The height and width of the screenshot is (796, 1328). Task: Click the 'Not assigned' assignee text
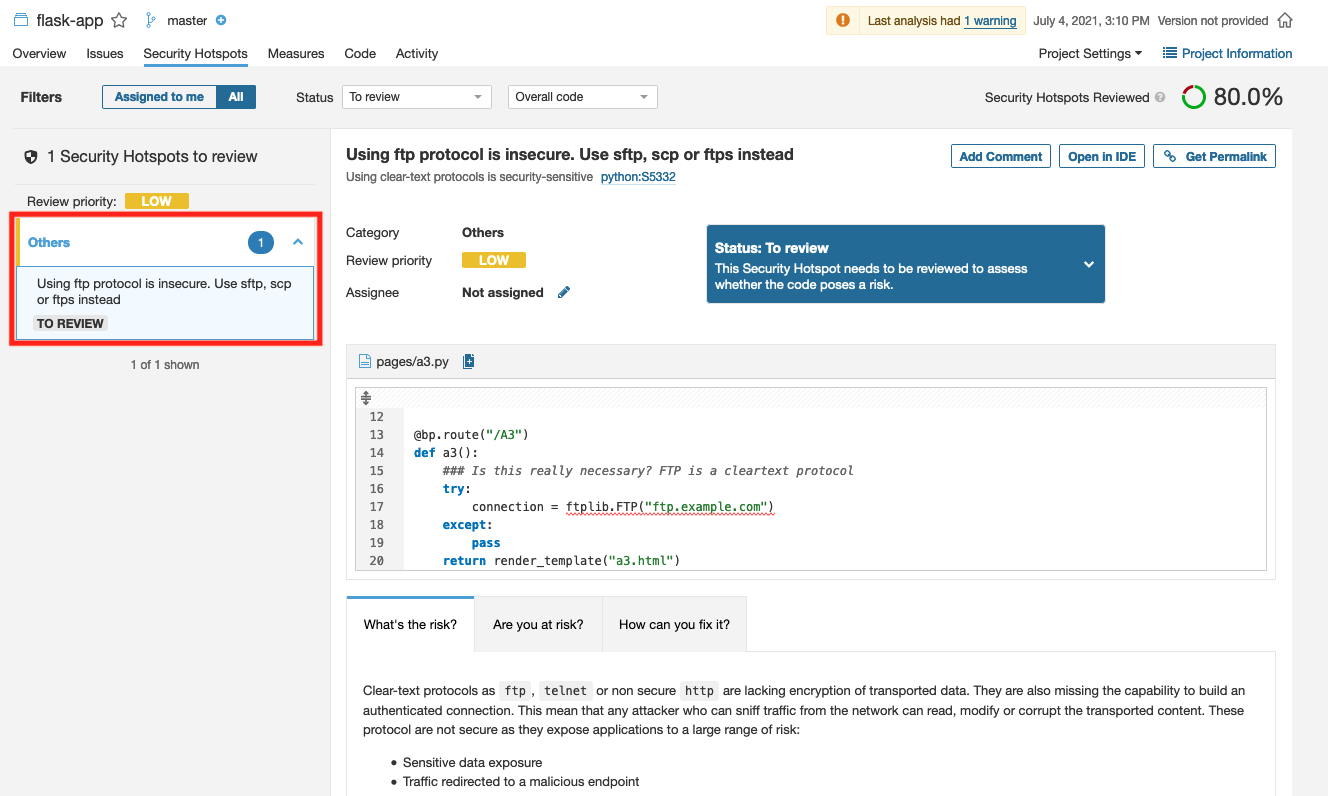503,292
